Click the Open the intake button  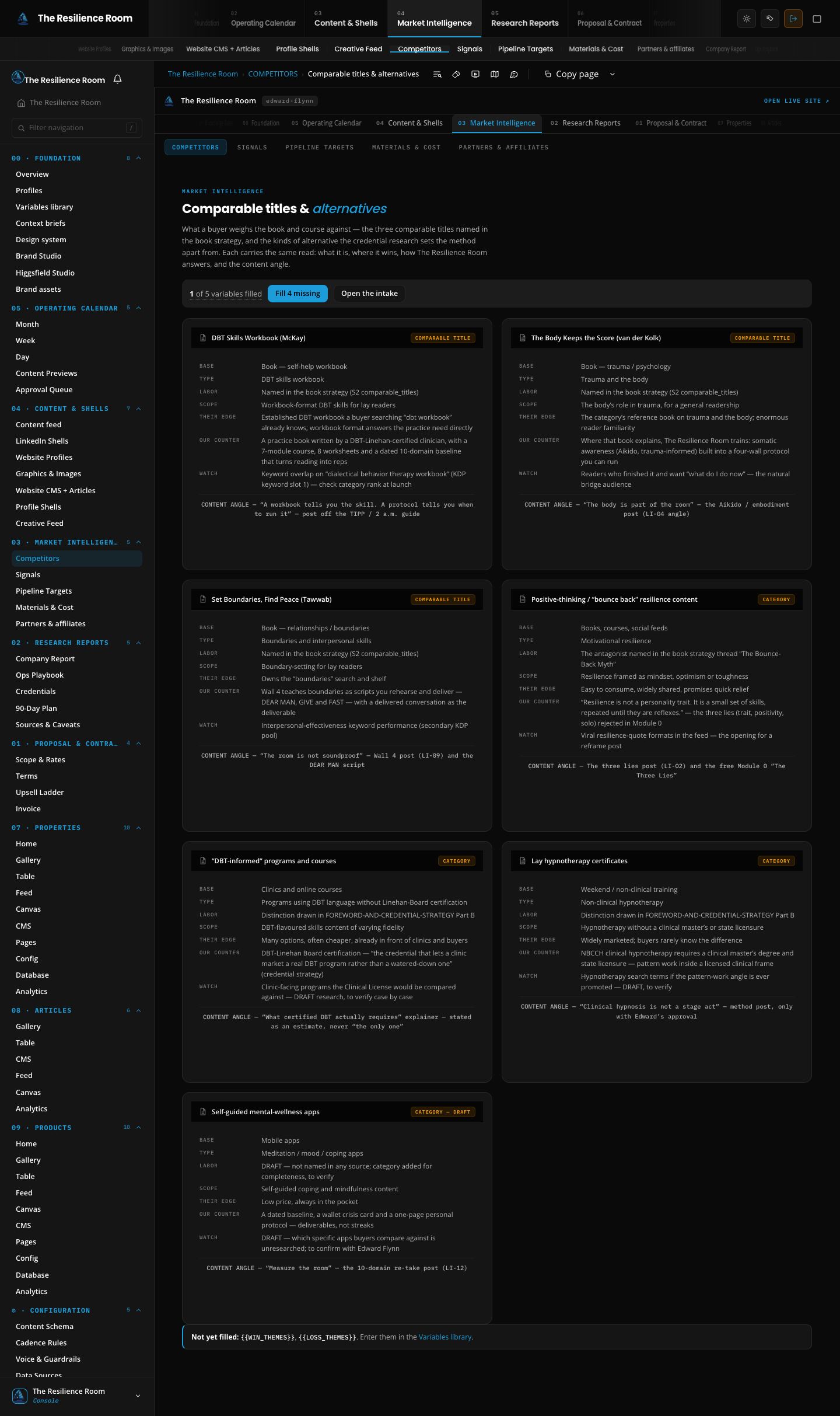(369, 294)
